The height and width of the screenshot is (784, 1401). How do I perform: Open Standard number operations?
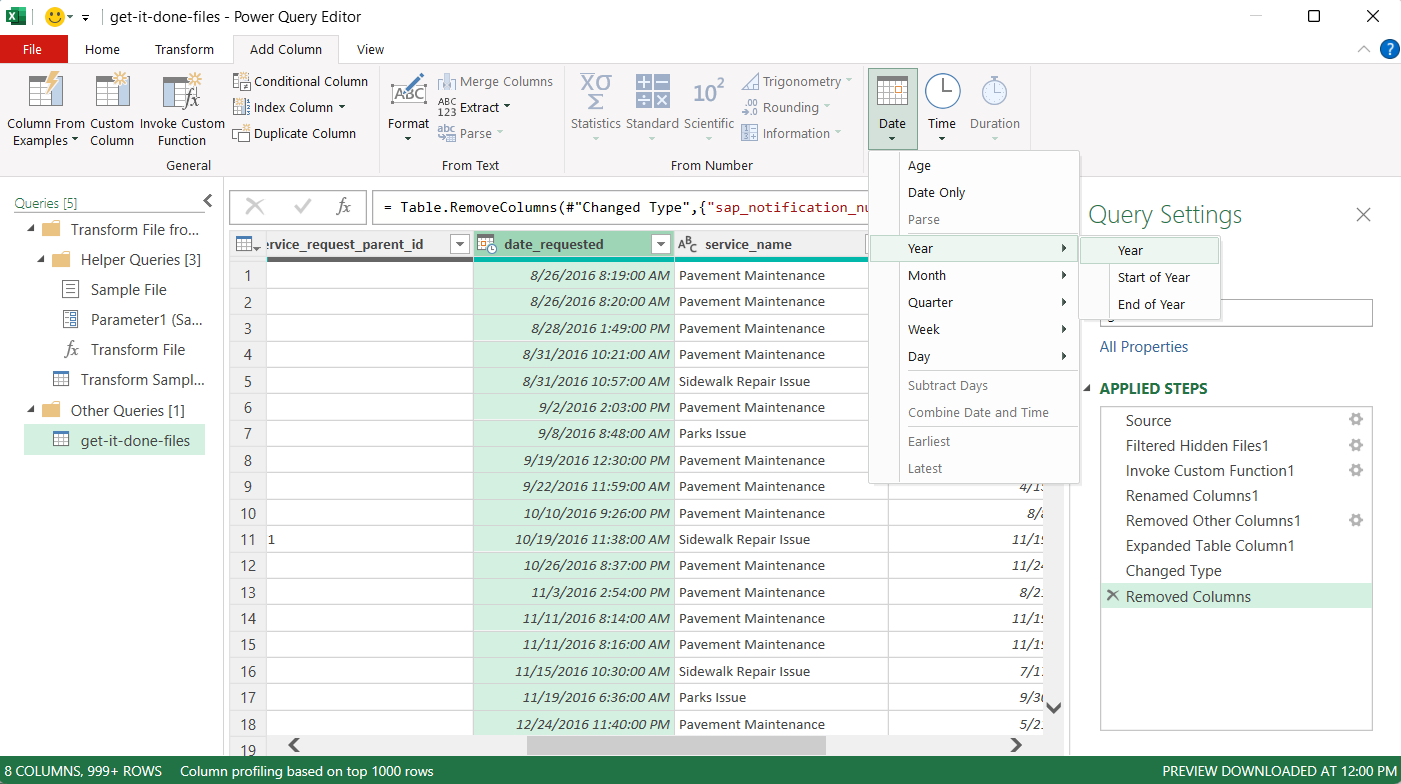tap(652, 108)
